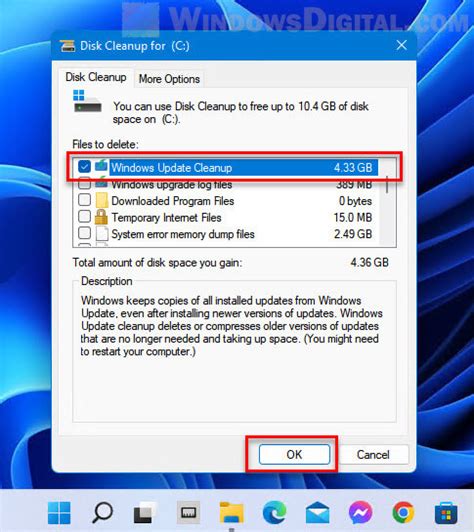
Task: Click the Disk Cleanup title bar icon
Action: (x=68, y=46)
